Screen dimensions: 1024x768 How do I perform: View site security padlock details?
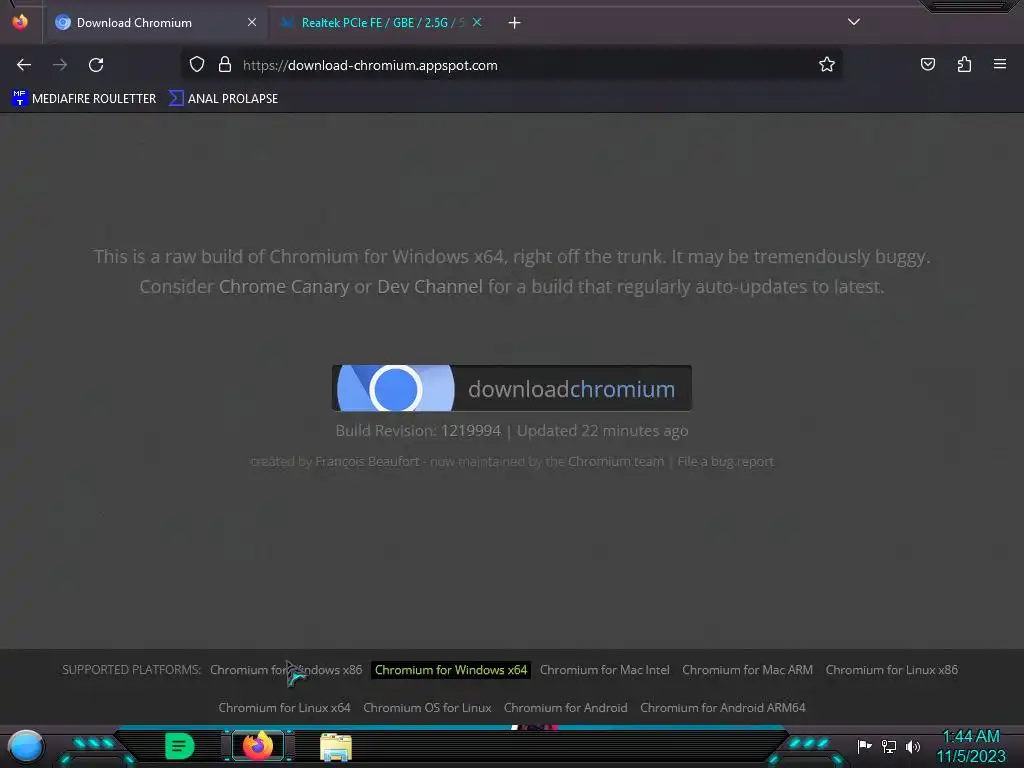coord(225,65)
